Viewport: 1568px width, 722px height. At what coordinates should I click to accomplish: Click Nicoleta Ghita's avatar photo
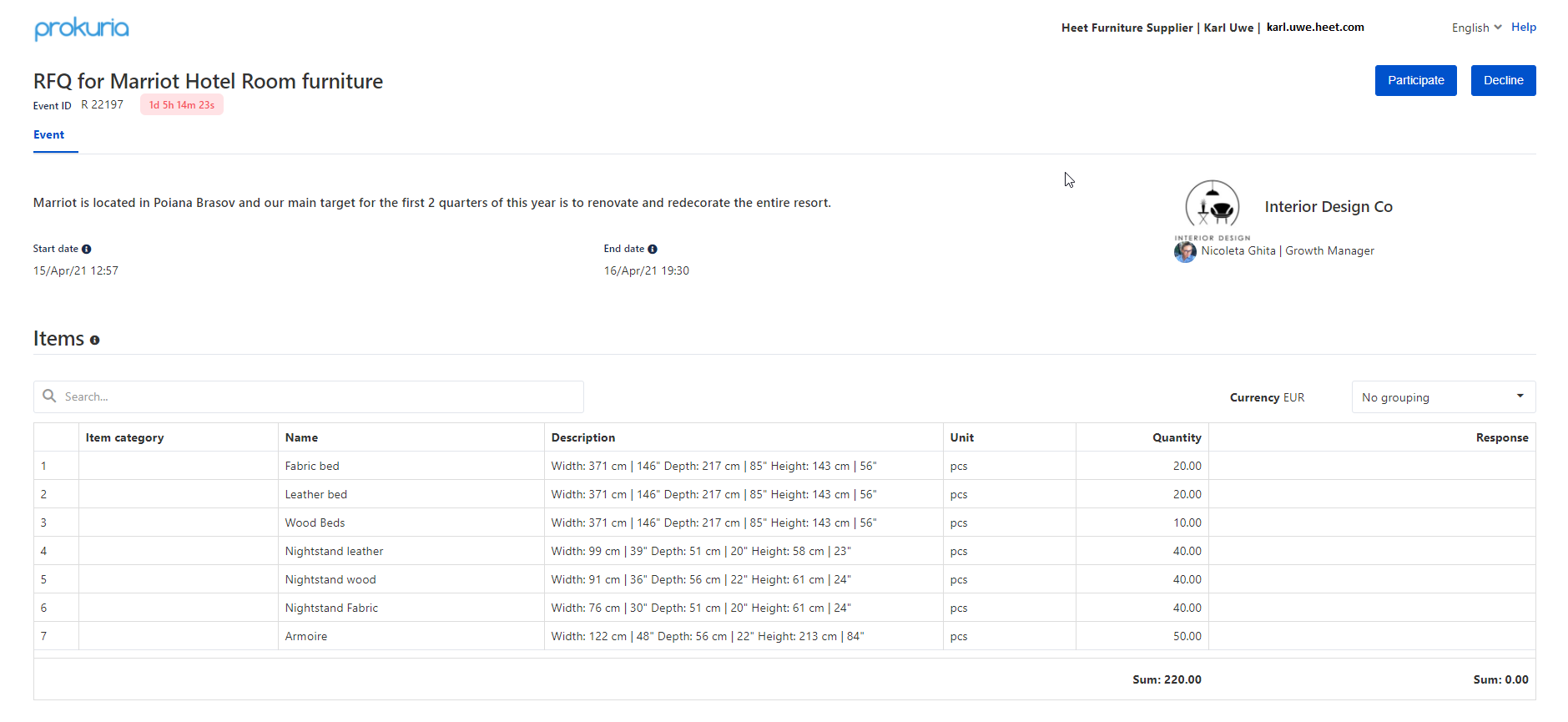tap(1185, 251)
